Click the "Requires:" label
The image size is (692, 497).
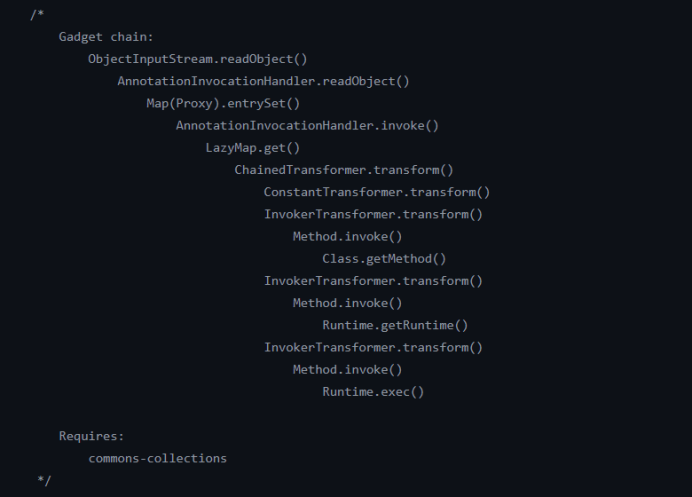point(90,436)
